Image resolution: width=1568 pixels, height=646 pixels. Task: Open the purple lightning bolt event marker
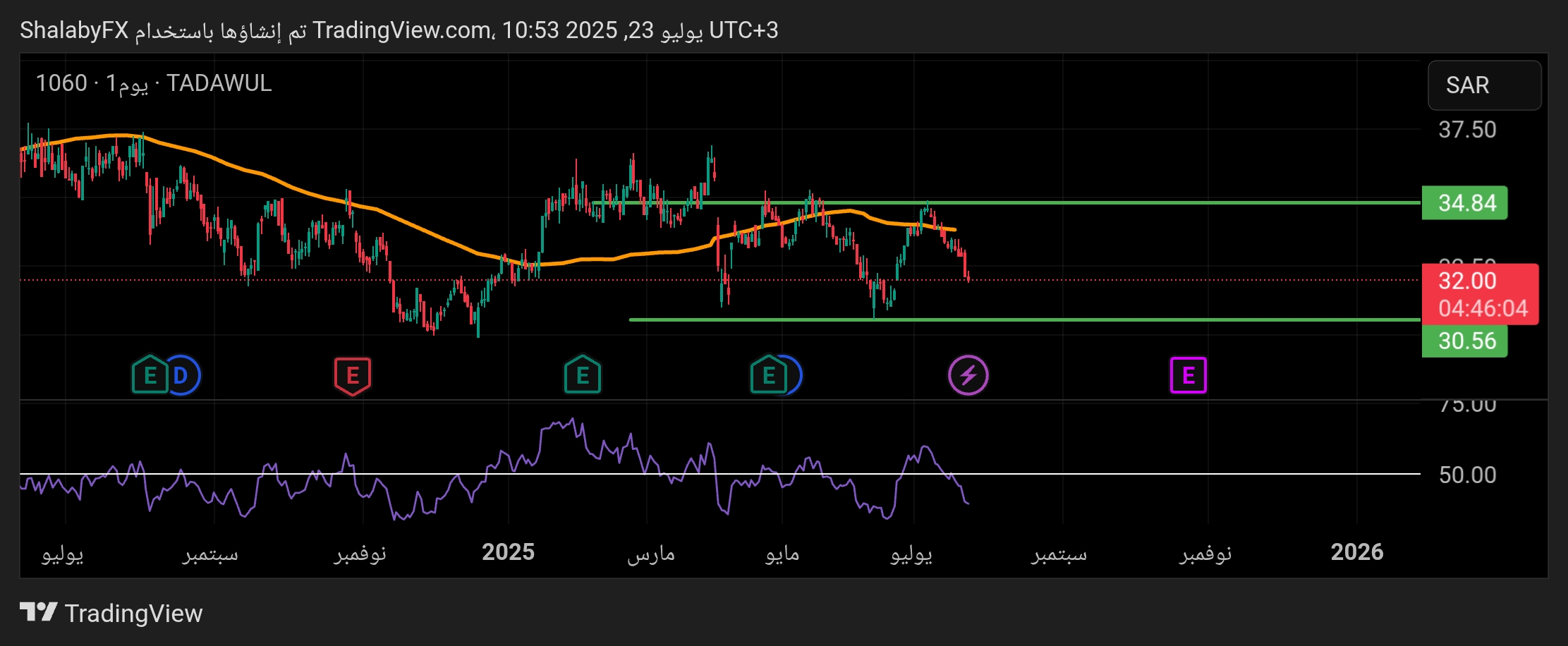click(968, 375)
